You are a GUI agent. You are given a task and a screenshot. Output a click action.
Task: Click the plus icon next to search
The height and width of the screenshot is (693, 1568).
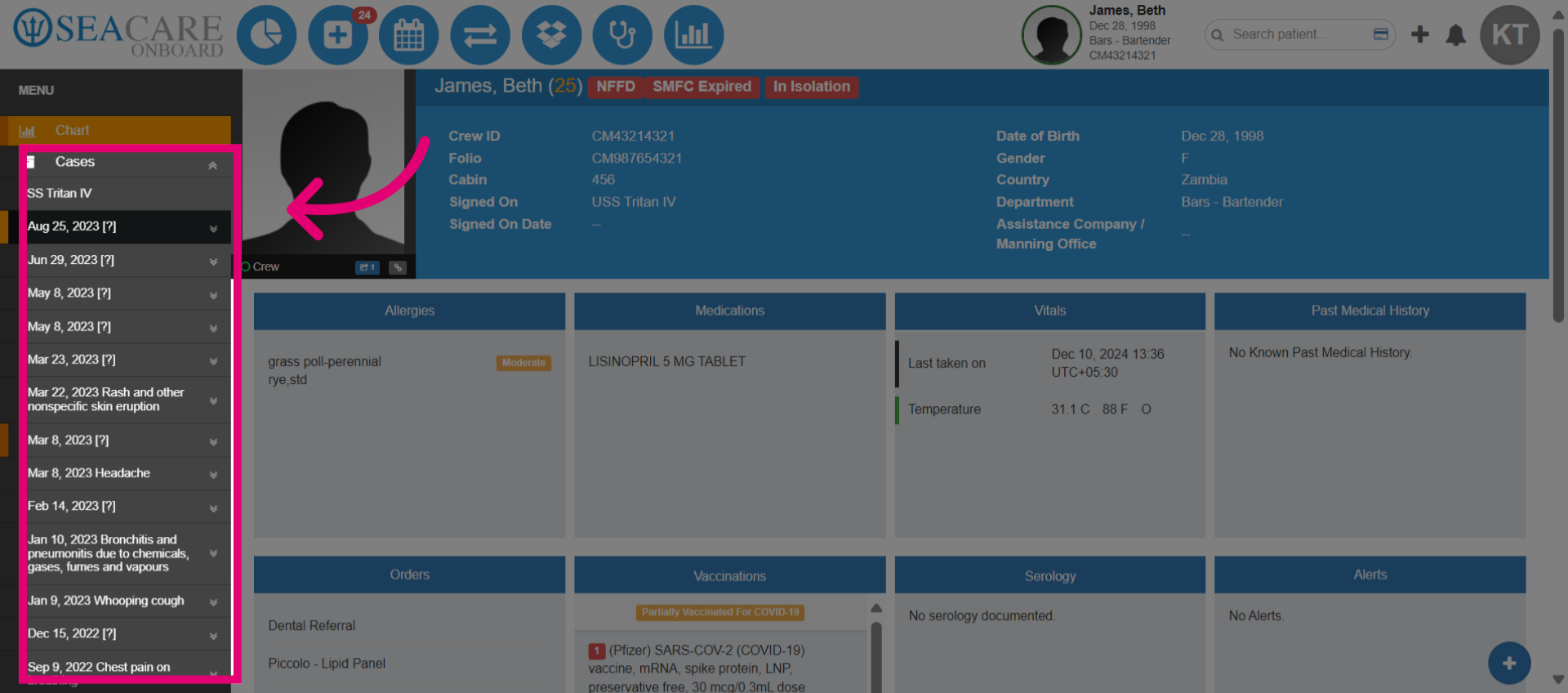point(1420,34)
